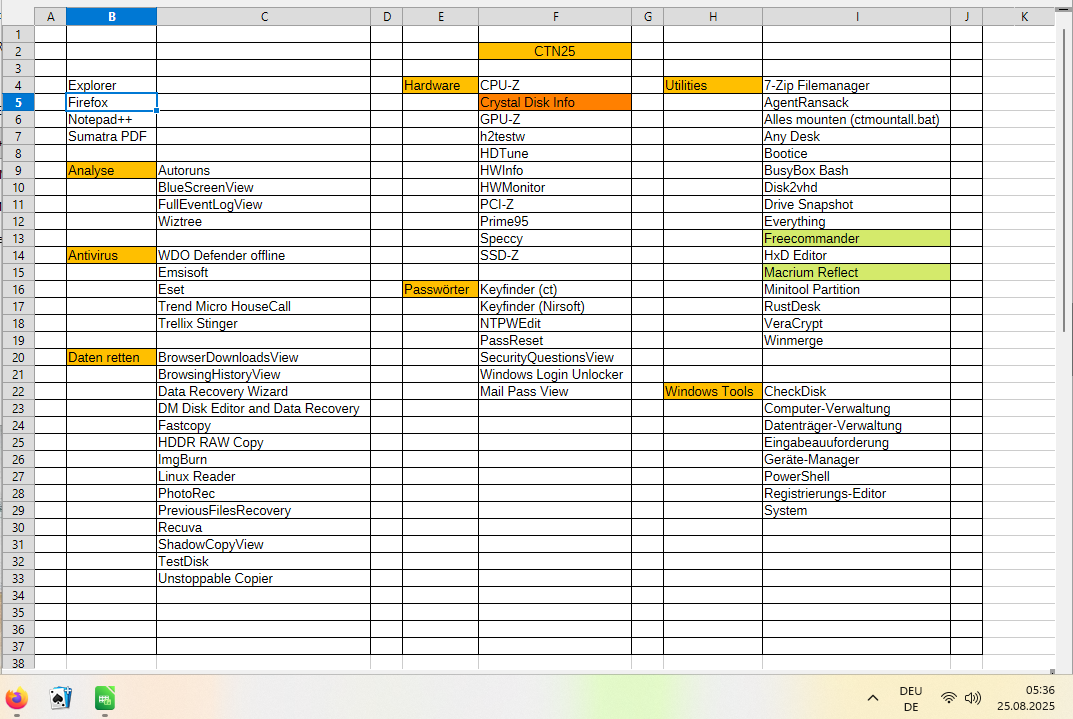Select the Firefox cell
Image resolution: width=1073 pixels, height=719 pixels.
pos(112,103)
